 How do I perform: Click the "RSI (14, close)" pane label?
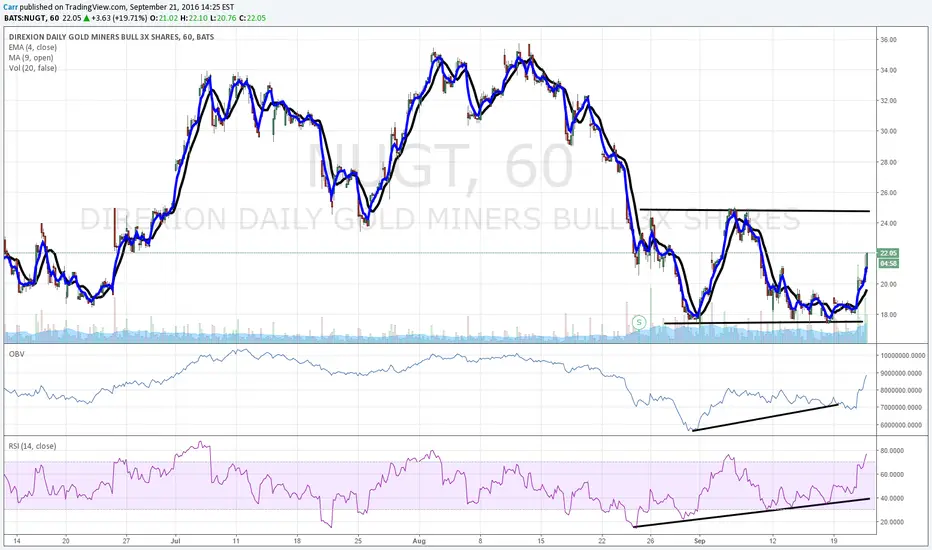point(32,446)
